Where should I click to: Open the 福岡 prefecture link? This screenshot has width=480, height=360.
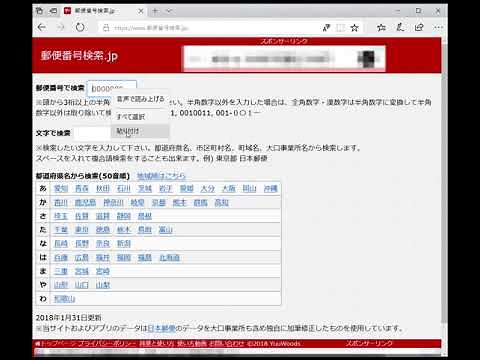[x=124, y=258]
